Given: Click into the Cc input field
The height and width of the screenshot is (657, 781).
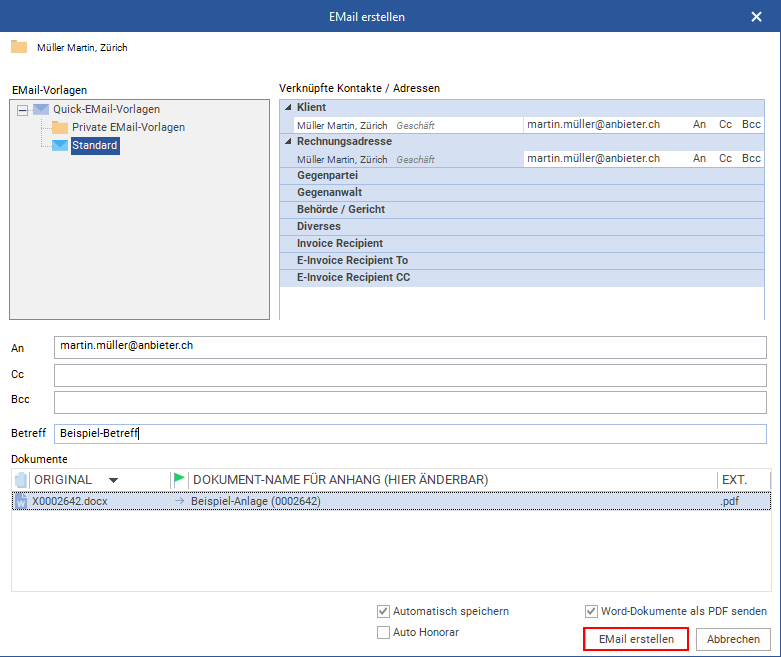Looking at the screenshot, I should 410,375.
